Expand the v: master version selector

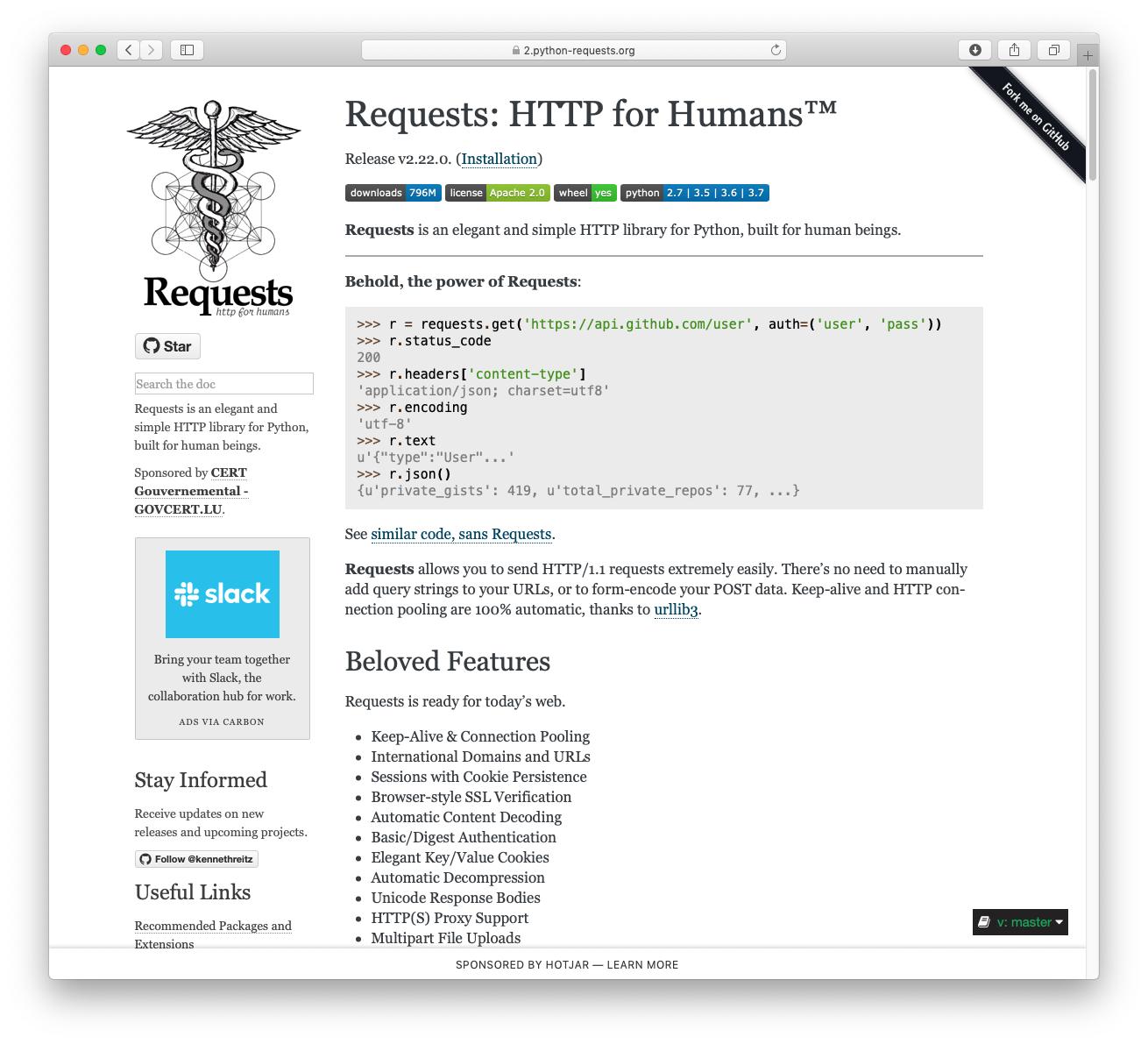click(x=1020, y=922)
